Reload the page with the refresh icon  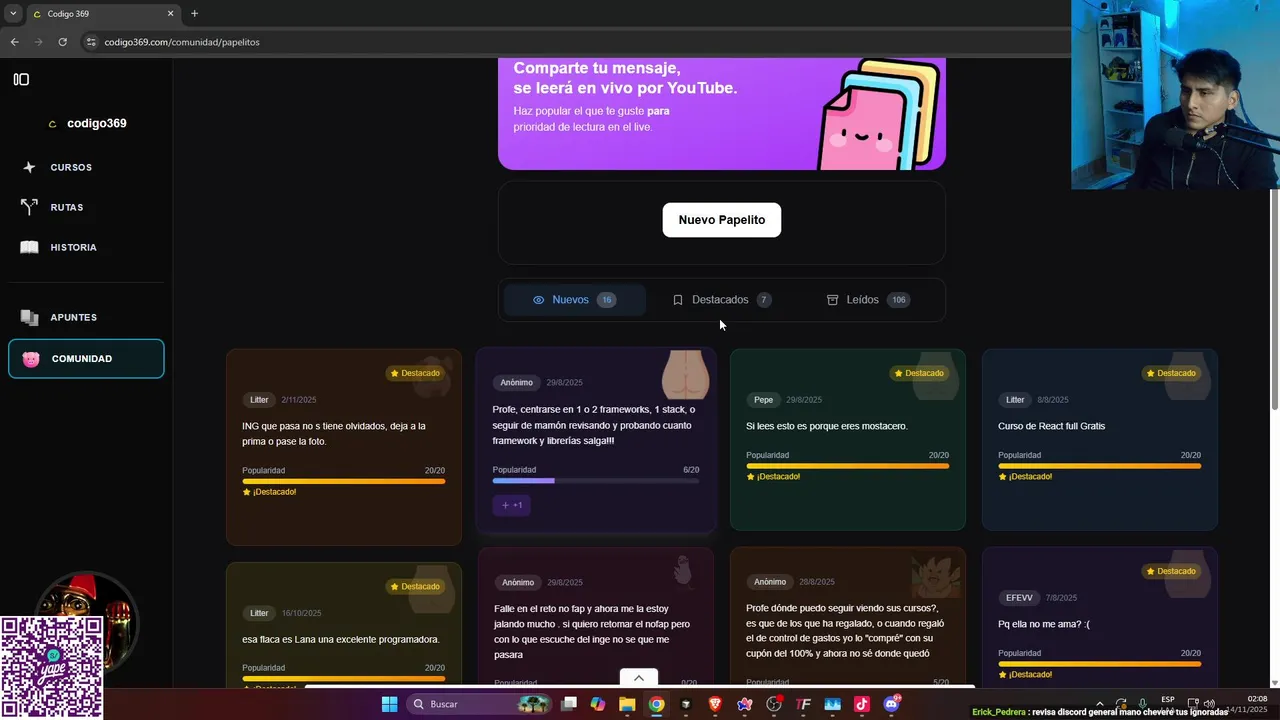tap(62, 42)
